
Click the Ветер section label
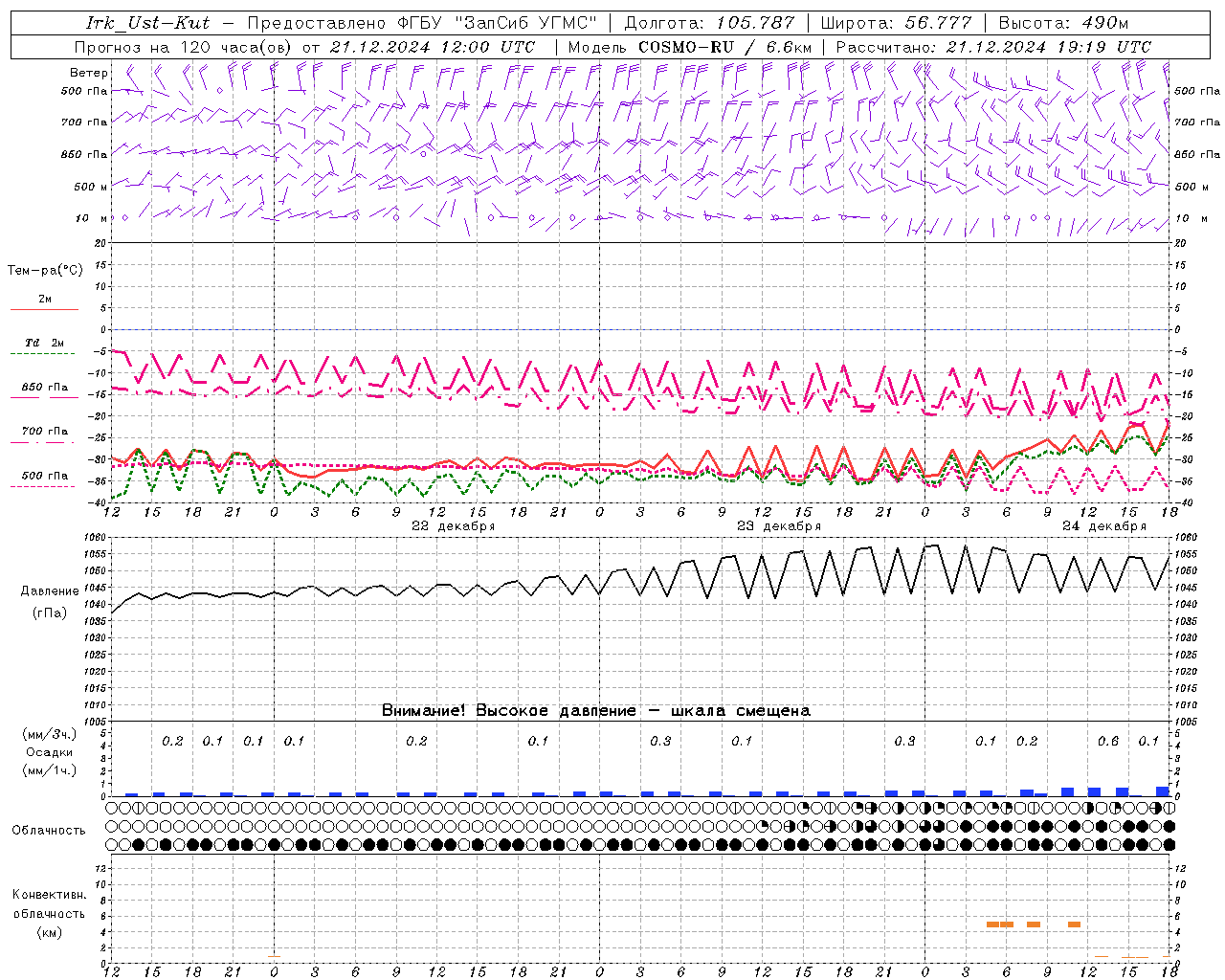point(89,73)
